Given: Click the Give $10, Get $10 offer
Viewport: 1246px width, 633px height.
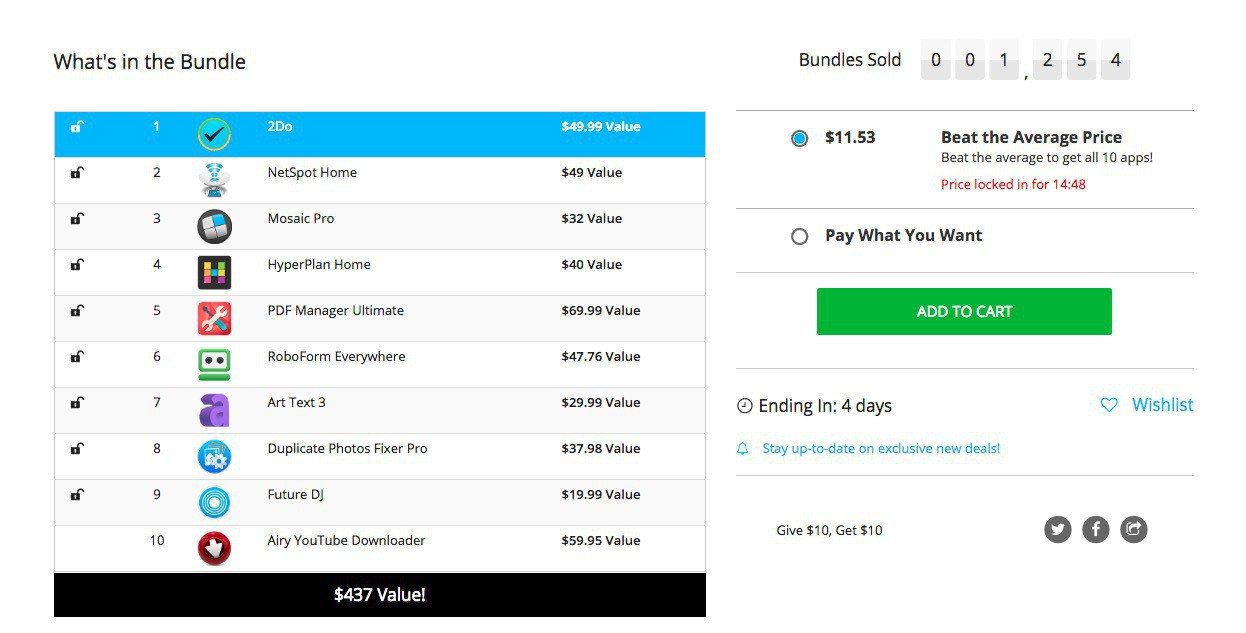Looking at the screenshot, I should click(x=829, y=531).
